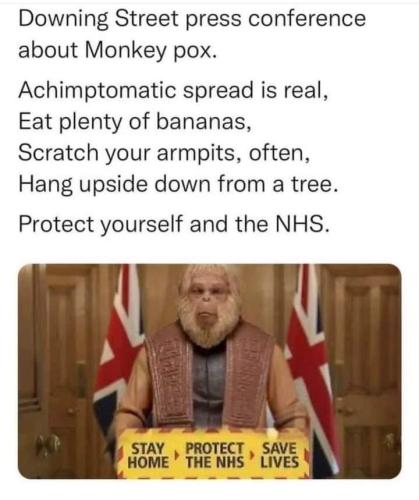Click 'Protect yourself and the NHS.' line
The image size is (419, 500).
174,224
